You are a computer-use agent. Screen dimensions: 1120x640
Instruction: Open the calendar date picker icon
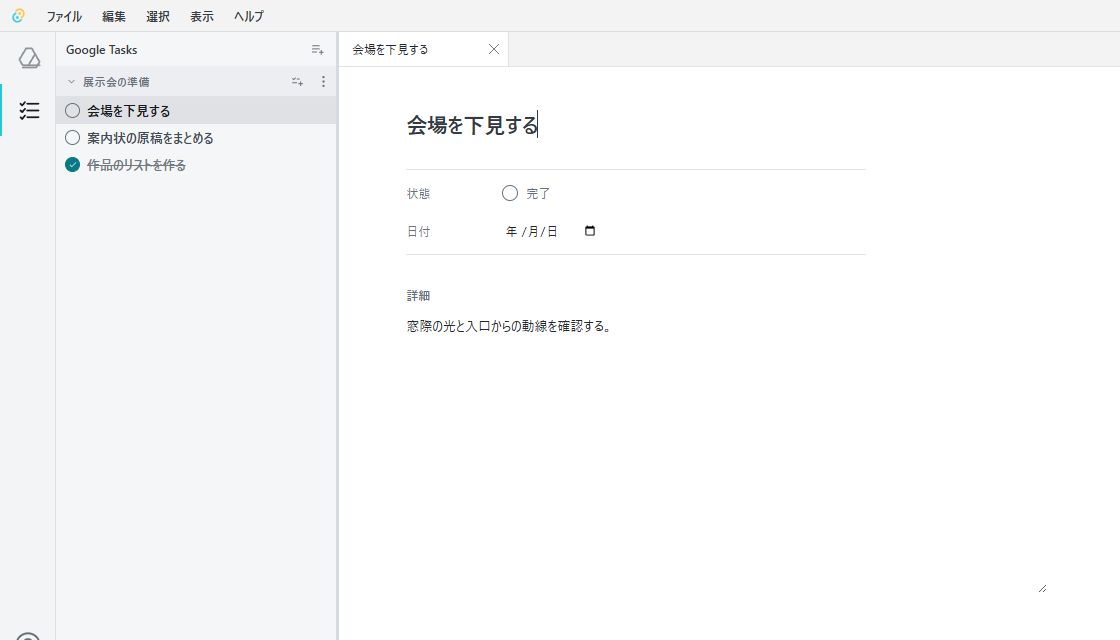(590, 231)
